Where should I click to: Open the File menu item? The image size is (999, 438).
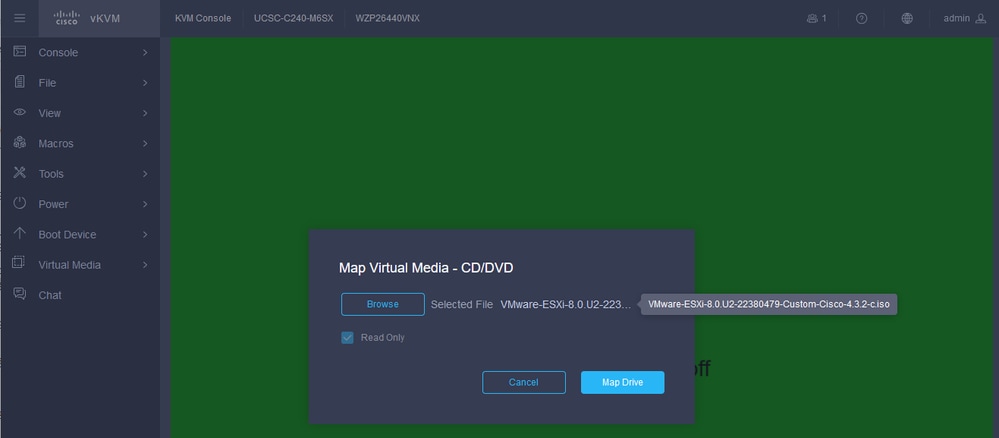(x=80, y=83)
